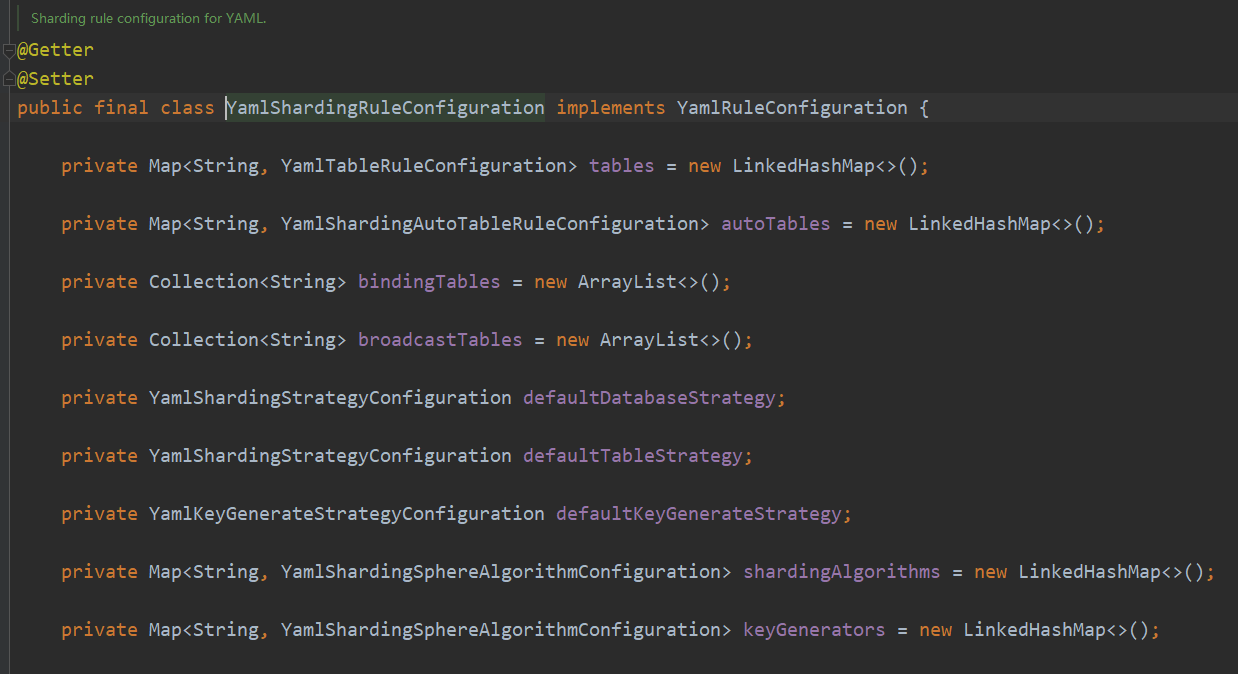
Task: Click the YamlShardingAutoTableRuleConfiguration type
Action: click(x=490, y=224)
